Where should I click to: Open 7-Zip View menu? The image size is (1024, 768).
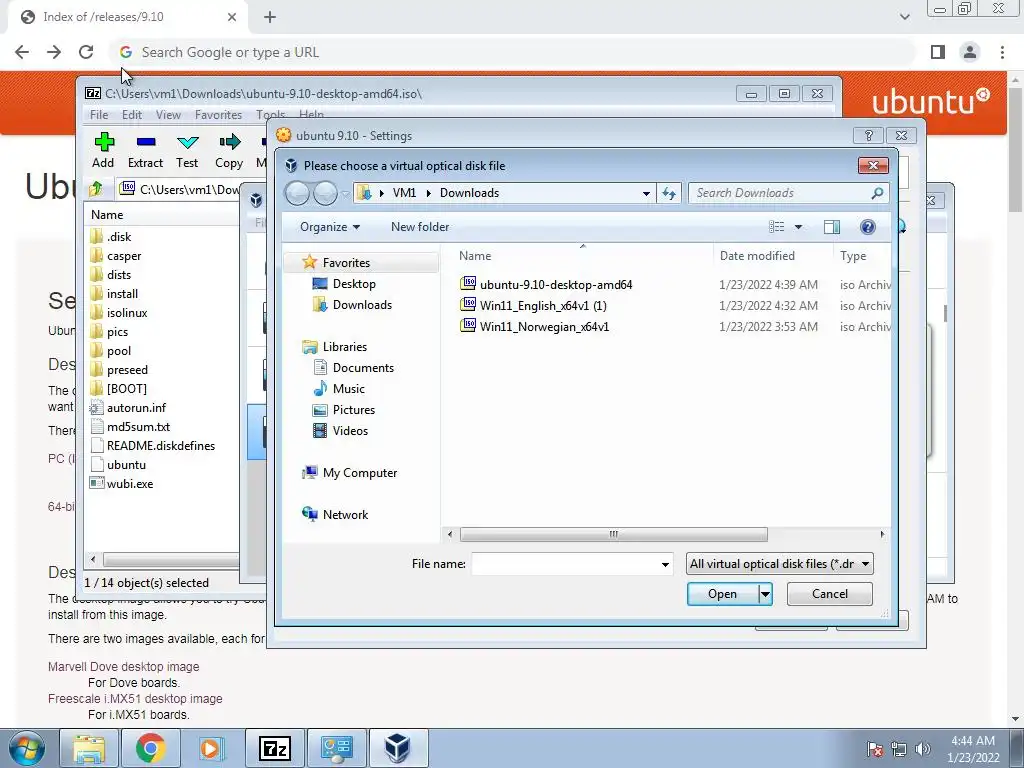click(x=168, y=115)
